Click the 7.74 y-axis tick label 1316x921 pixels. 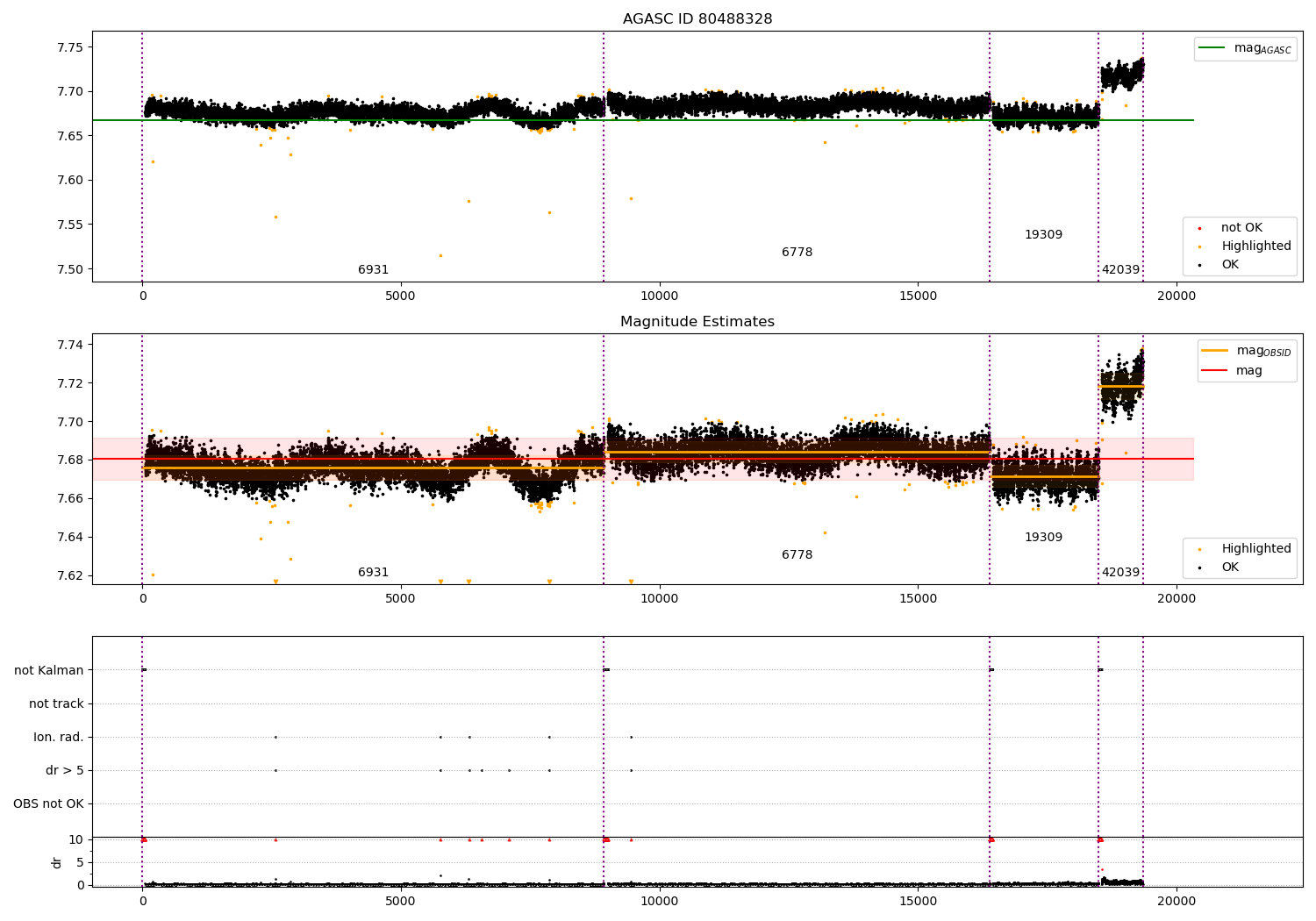pyautogui.click(x=70, y=345)
